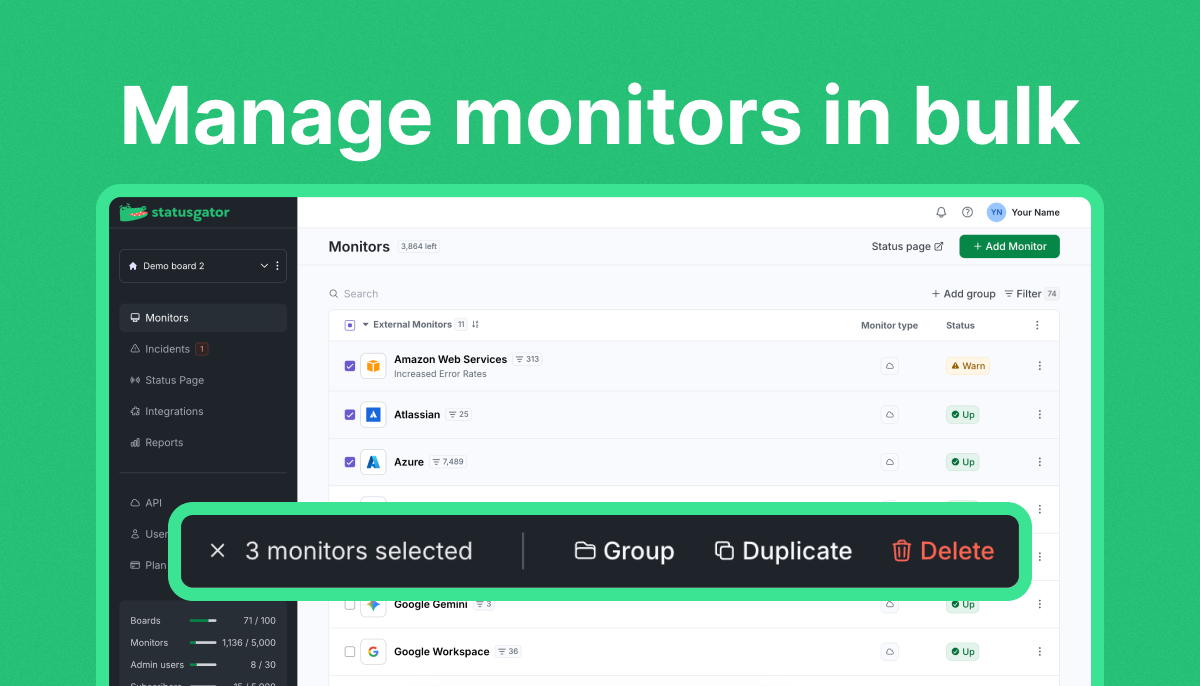
Task: Click the Boards usage progress bar
Action: coord(203,621)
